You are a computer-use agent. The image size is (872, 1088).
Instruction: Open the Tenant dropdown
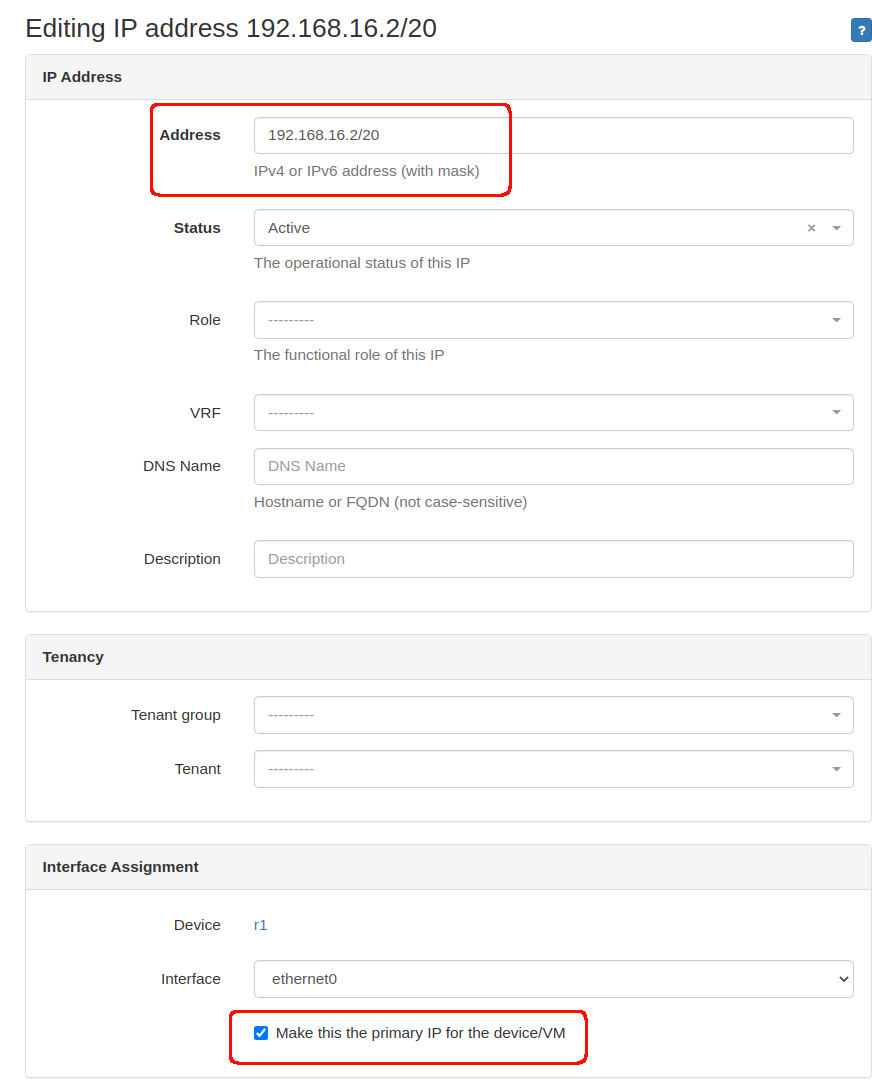(553, 769)
